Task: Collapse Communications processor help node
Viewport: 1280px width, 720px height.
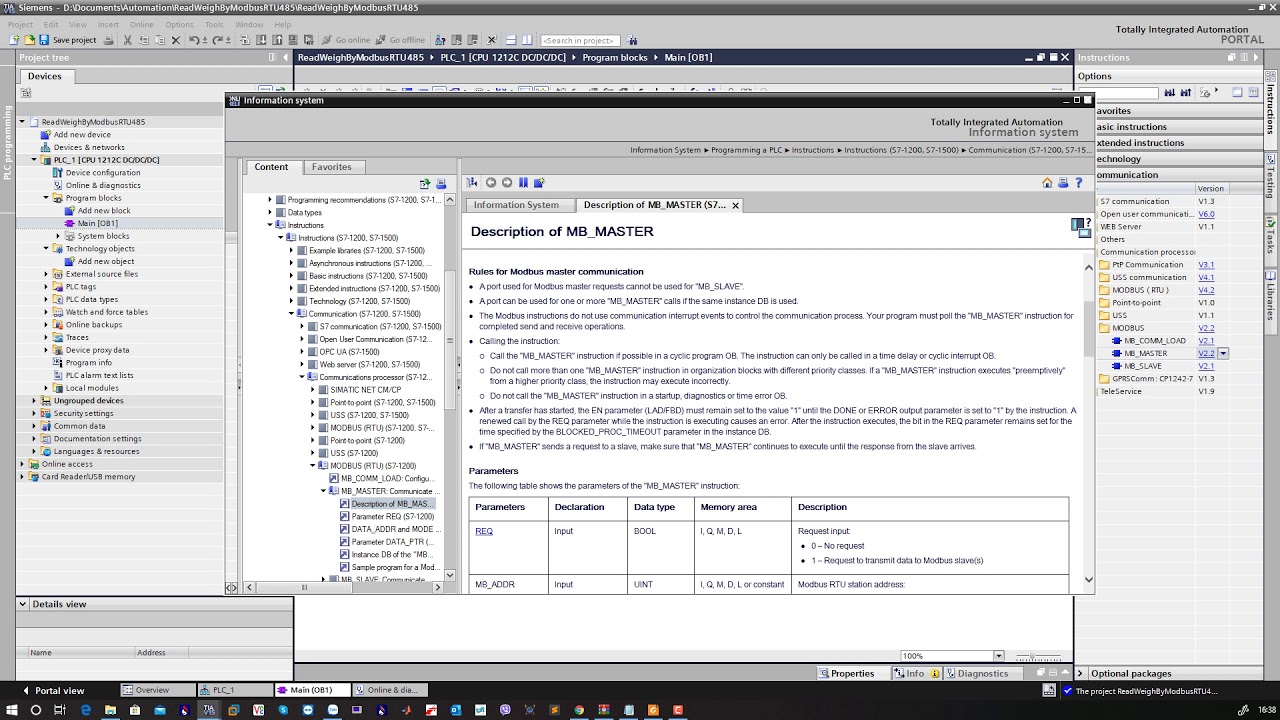Action: click(x=302, y=377)
